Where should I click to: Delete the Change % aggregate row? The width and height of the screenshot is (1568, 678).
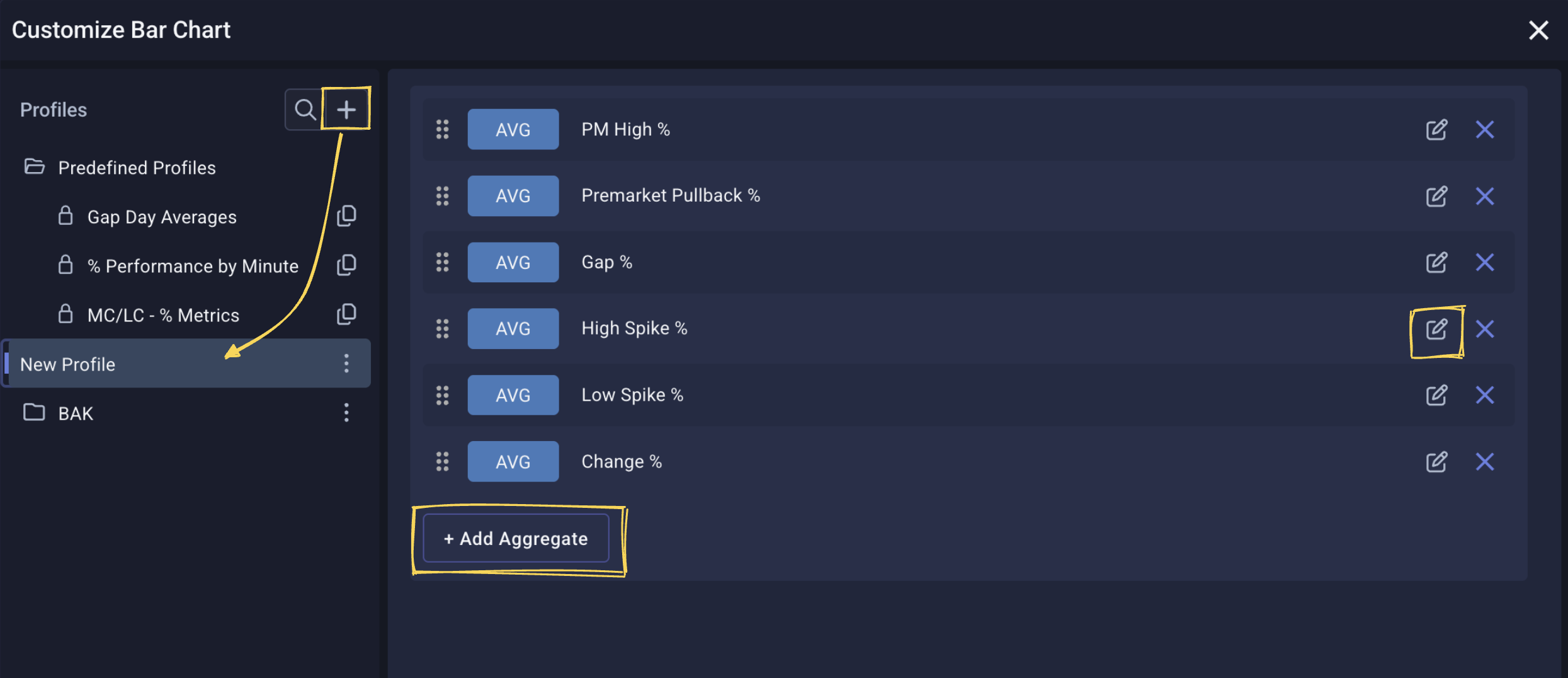tap(1484, 462)
